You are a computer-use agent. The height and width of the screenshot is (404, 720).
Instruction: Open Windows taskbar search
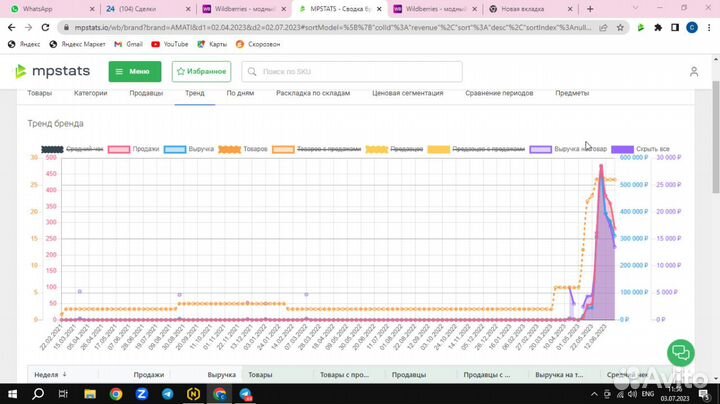[38, 394]
